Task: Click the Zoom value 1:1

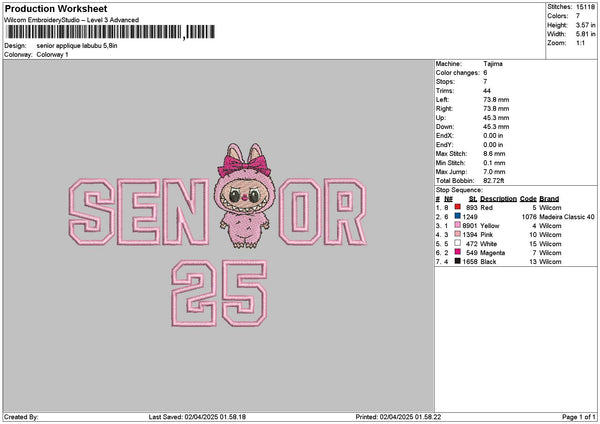Action: (580, 43)
